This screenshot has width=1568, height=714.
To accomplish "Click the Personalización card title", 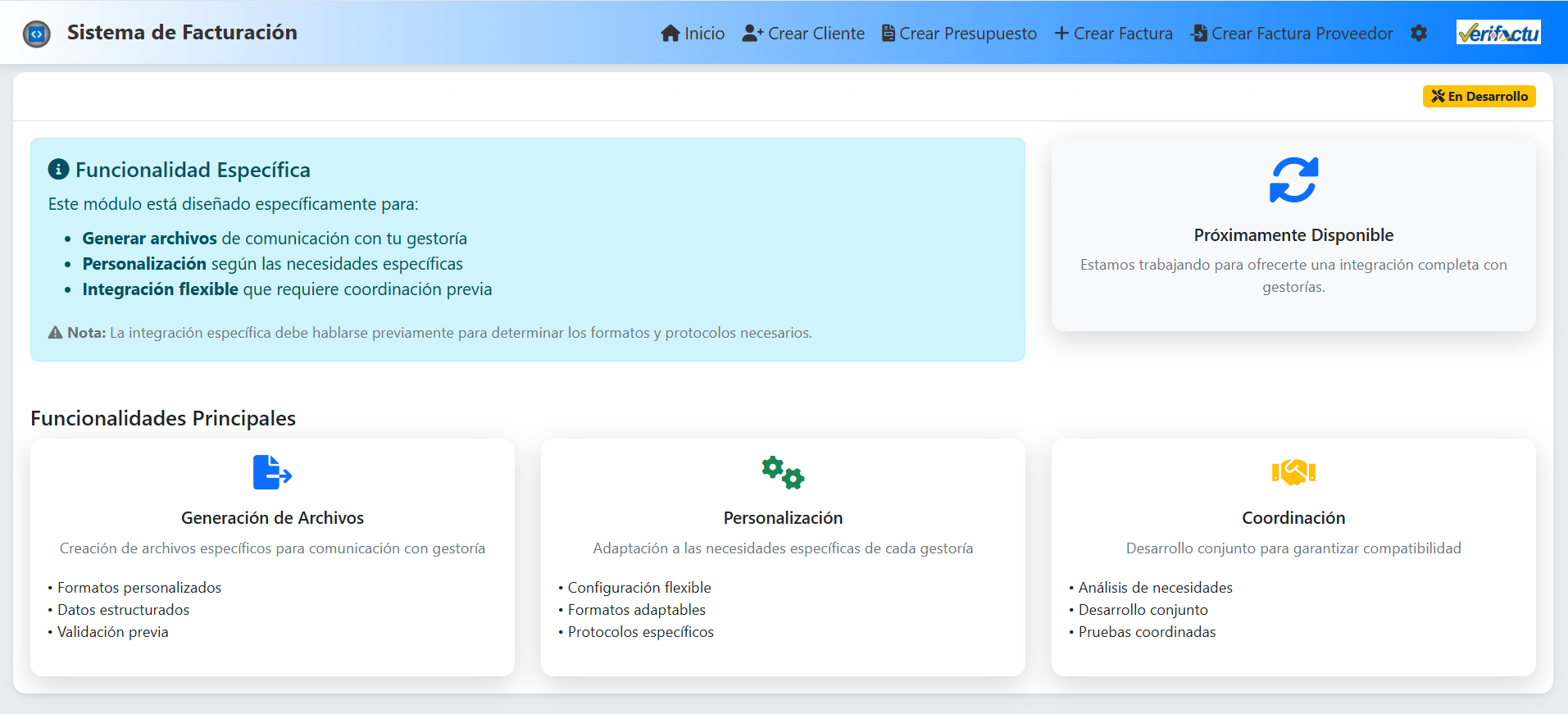I will [x=783, y=518].
